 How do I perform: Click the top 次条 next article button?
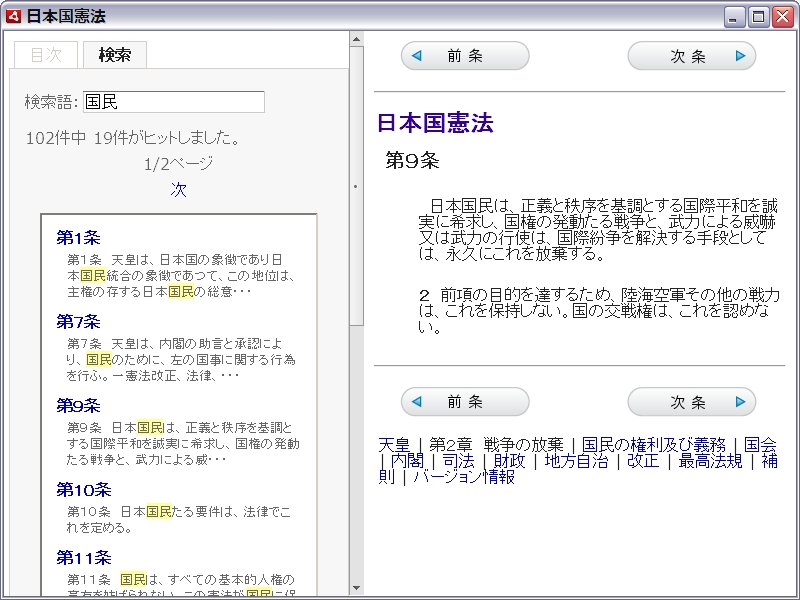pos(691,56)
